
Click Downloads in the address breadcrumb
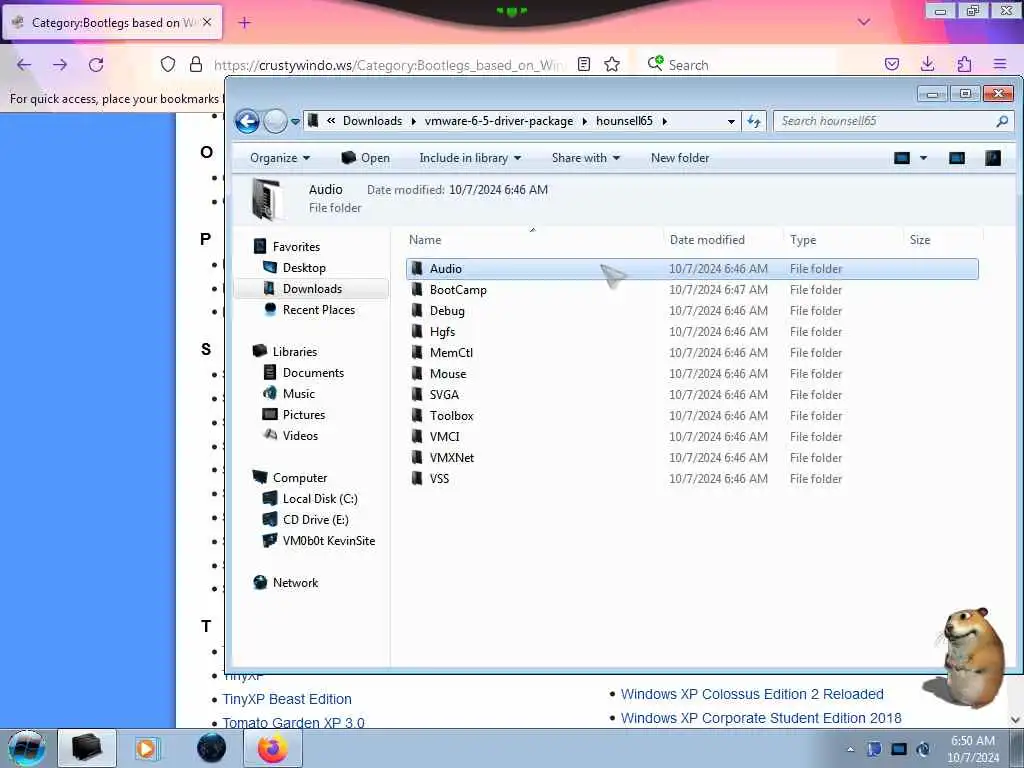(x=372, y=121)
